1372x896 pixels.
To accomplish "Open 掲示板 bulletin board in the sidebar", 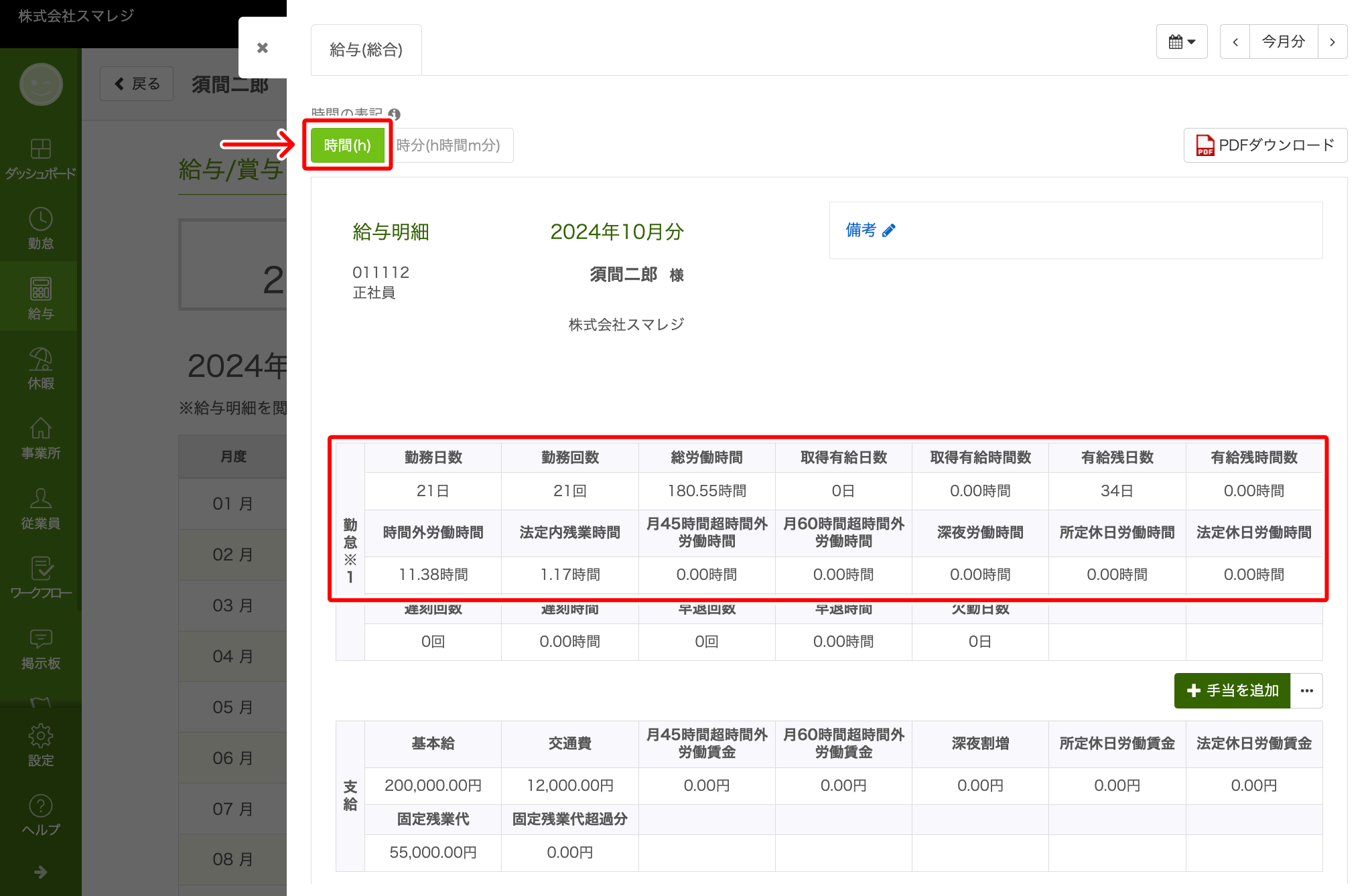I will 41,649.
